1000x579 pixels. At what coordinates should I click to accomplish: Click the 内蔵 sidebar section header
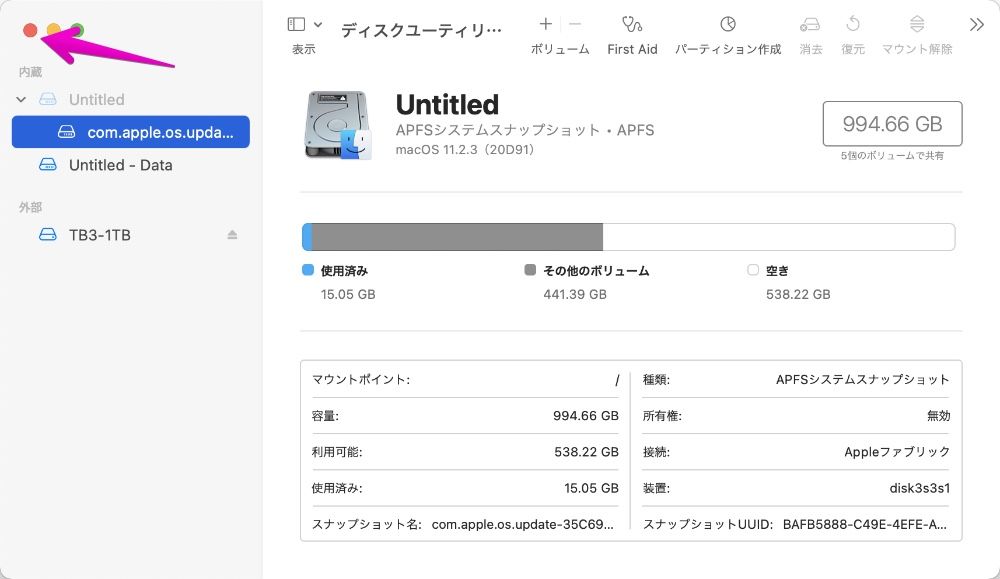[31, 72]
